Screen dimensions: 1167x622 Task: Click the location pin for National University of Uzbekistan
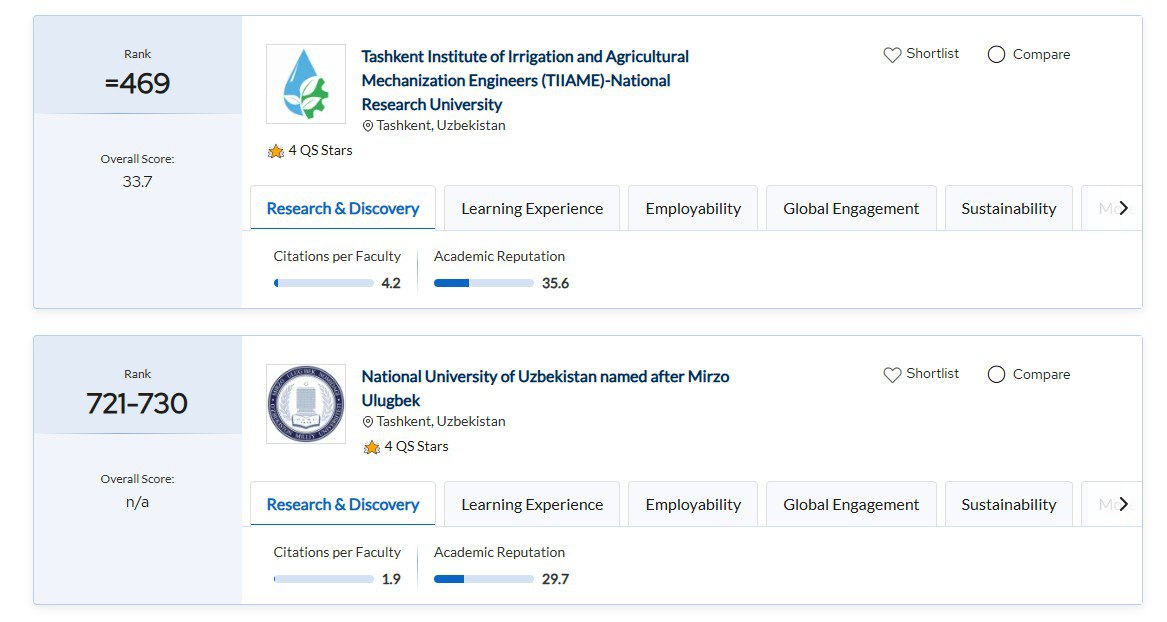367,422
